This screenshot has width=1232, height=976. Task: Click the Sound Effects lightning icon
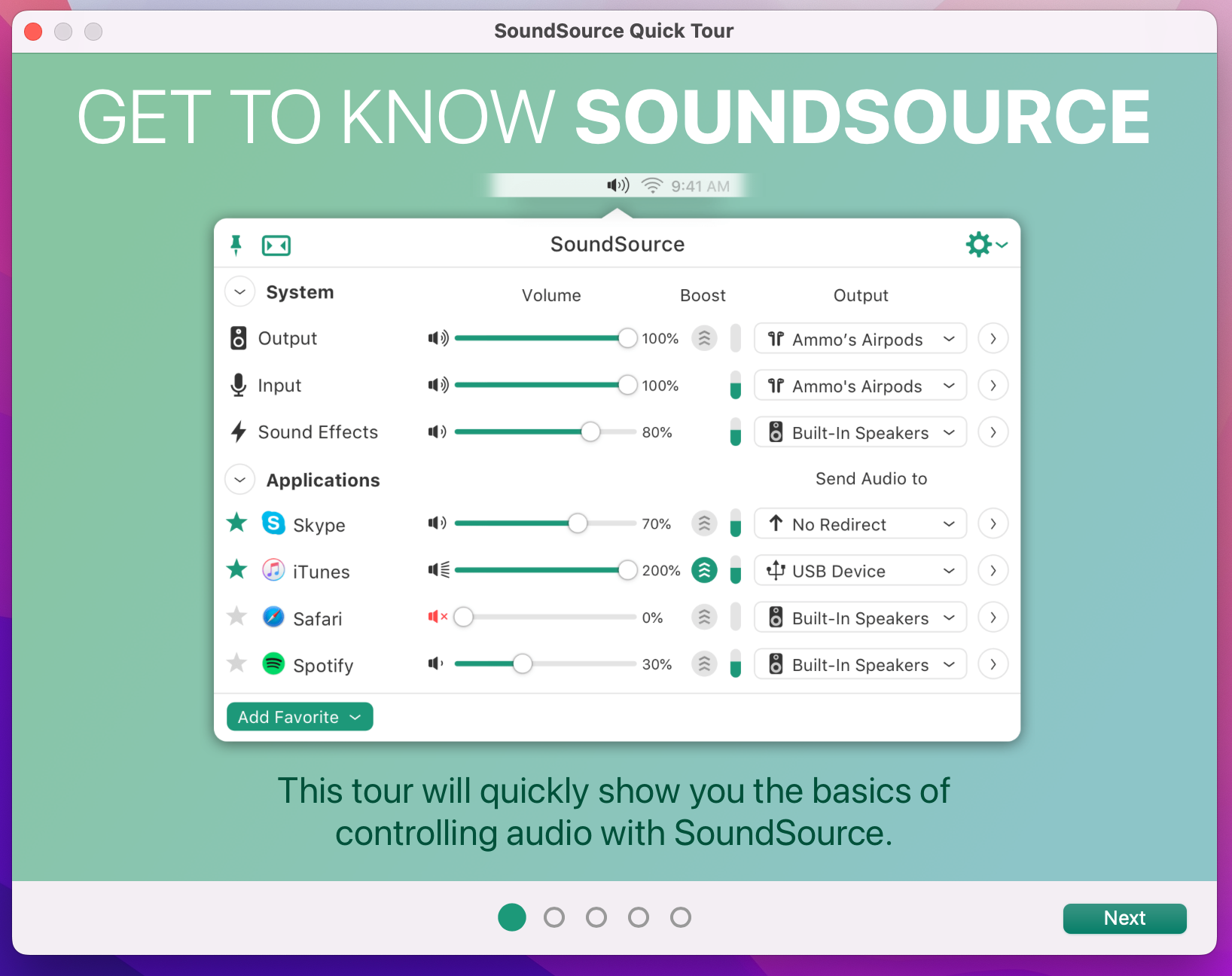[x=238, y=432]
